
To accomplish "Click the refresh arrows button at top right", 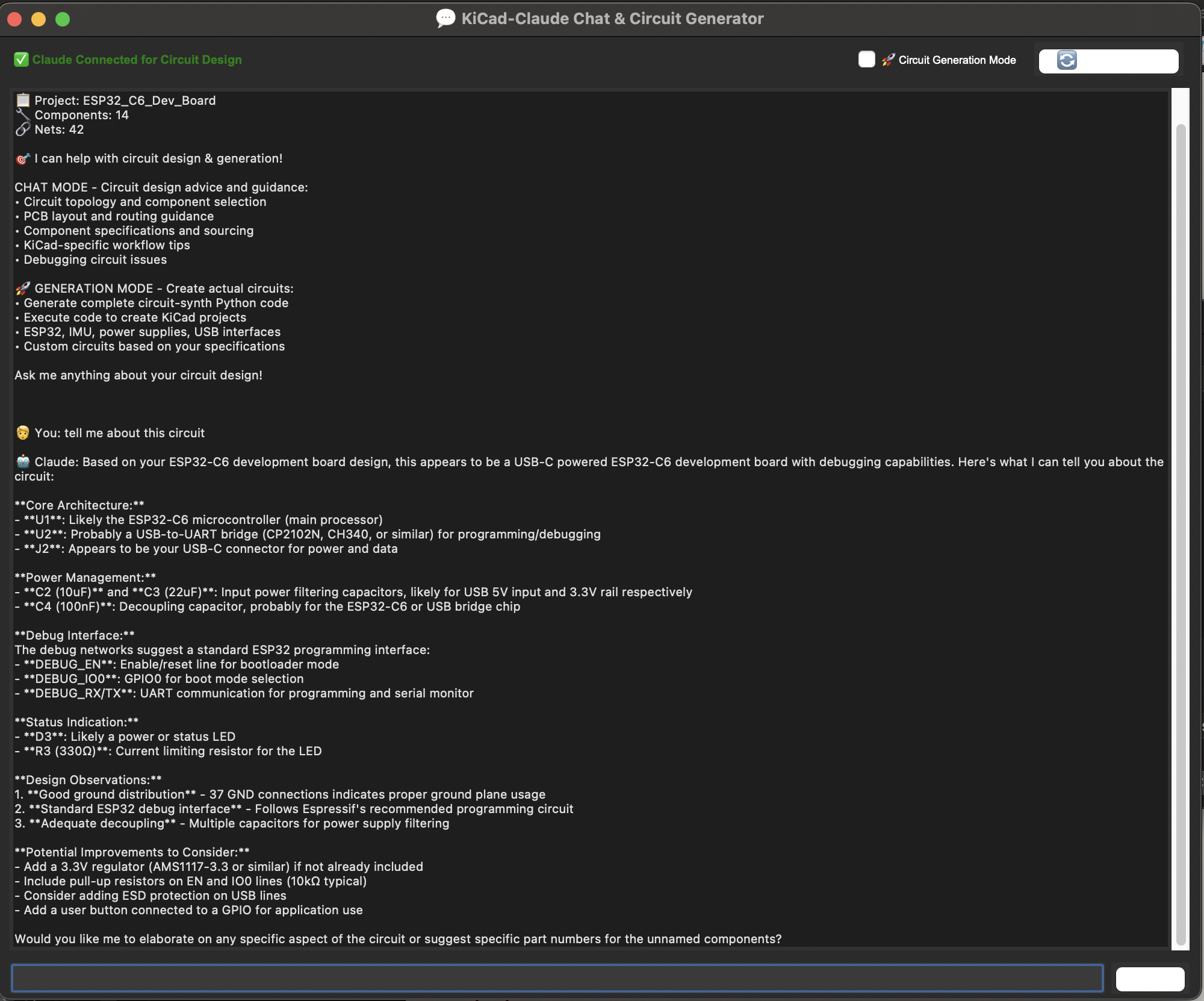I will pyautogui.click(x=1108, y=61).
